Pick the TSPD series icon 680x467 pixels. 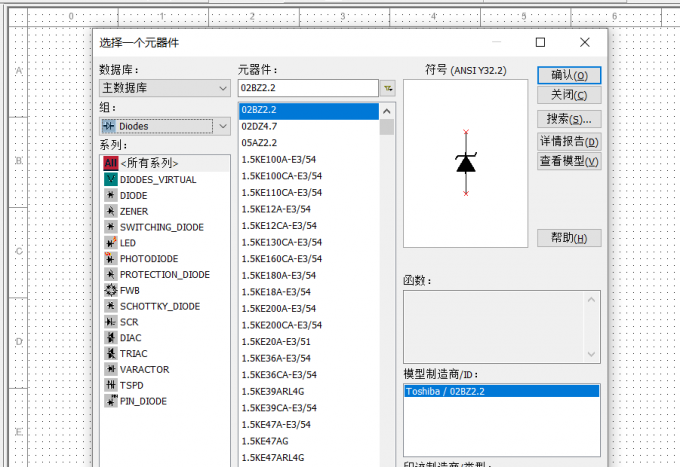[x=111, y=385]
